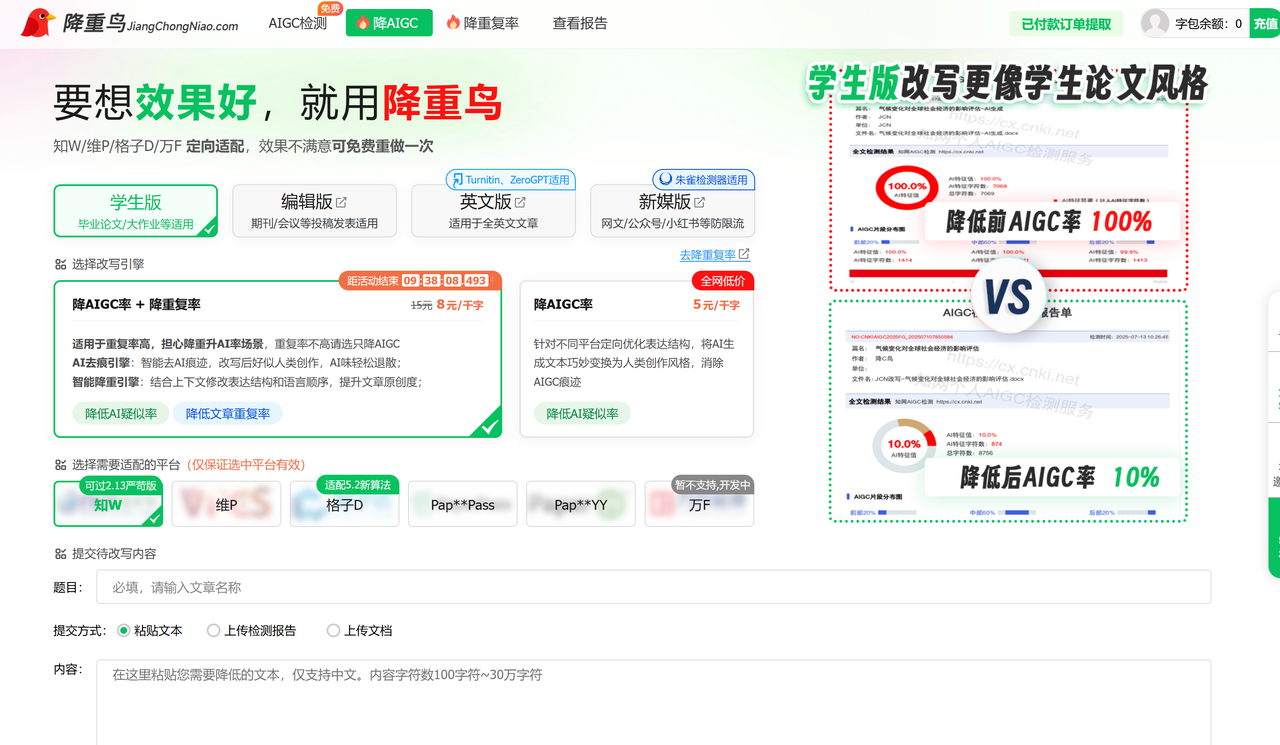Select the 上传检测报告 radio option
This screenshot has width=1280, height=745.
click(213, 631)
